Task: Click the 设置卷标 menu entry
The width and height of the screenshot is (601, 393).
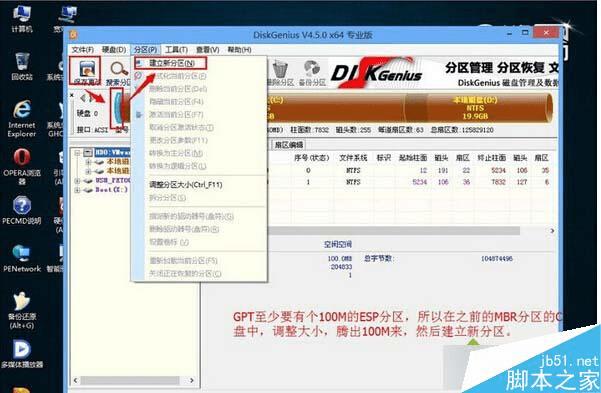Action: [x=169, y=242]
